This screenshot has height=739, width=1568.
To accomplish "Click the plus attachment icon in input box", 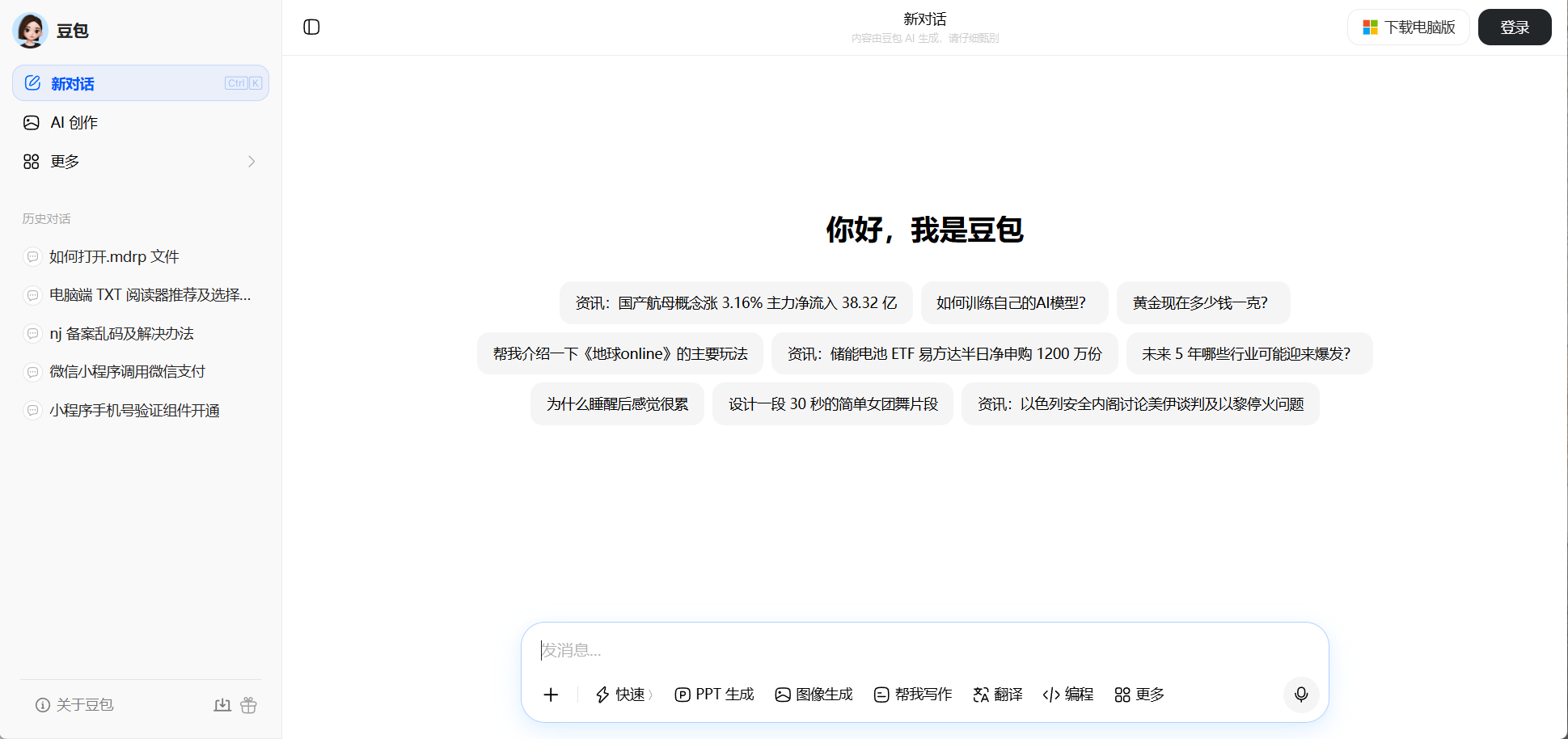I will [x=551, y=695].
